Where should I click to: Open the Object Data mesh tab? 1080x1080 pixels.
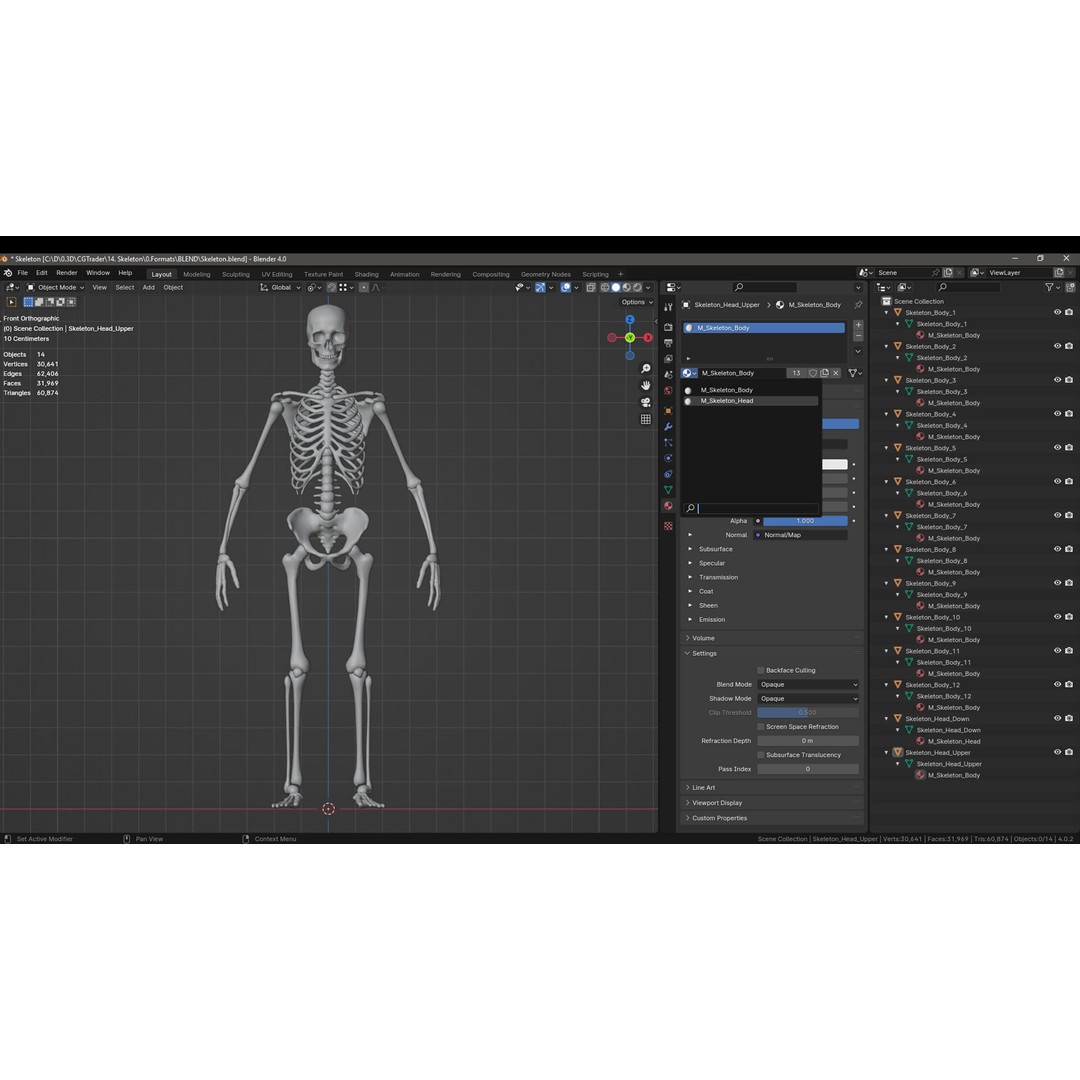(x=668, y=490)
